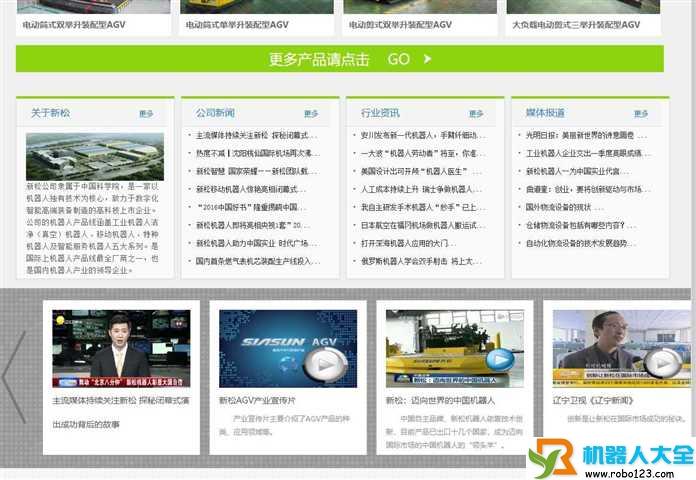This screenshot has width=696, height=480.
Task: Open article 安川发布新一代机器人
Action: (423, 135)
